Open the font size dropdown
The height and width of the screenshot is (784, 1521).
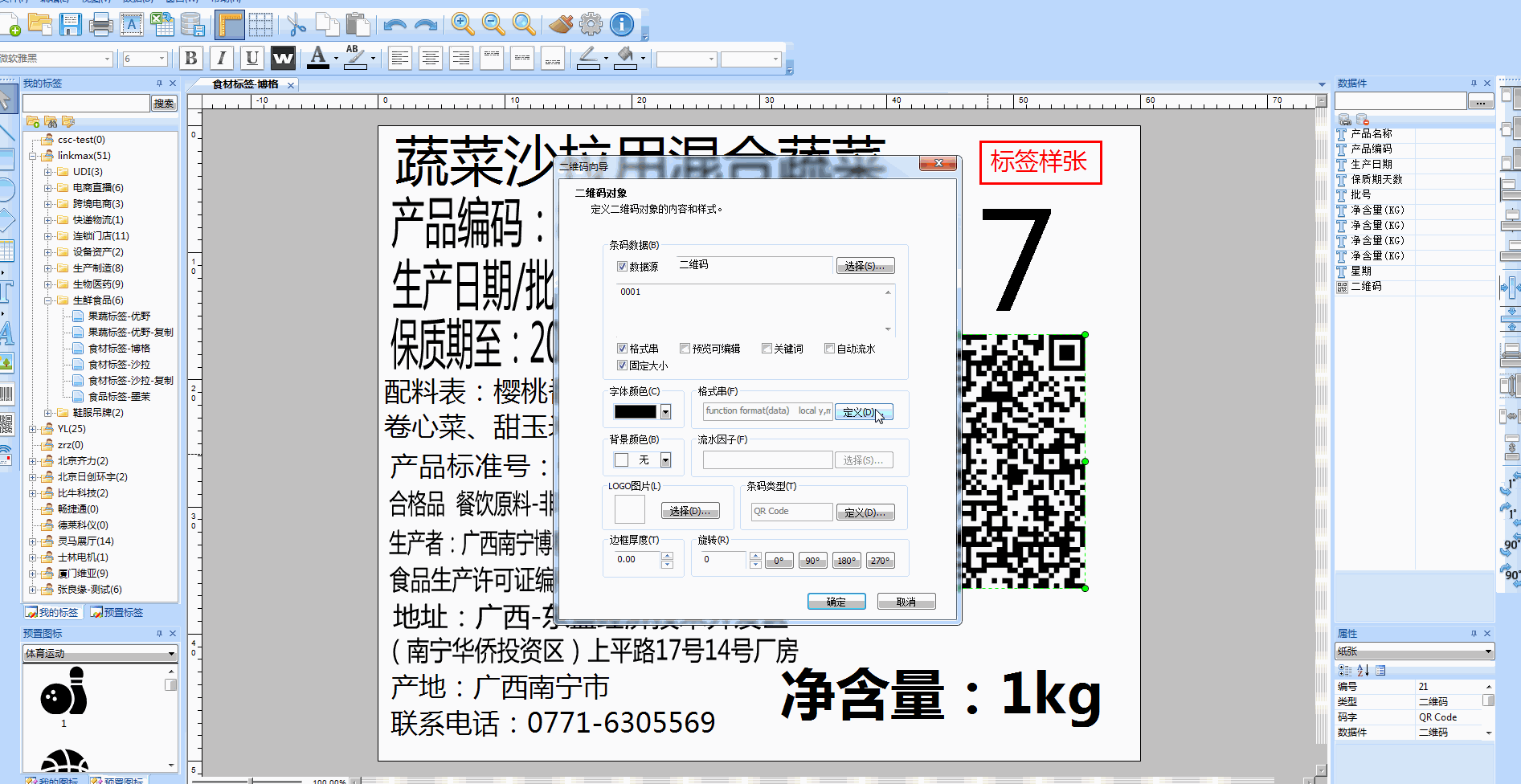coord(162,59)
